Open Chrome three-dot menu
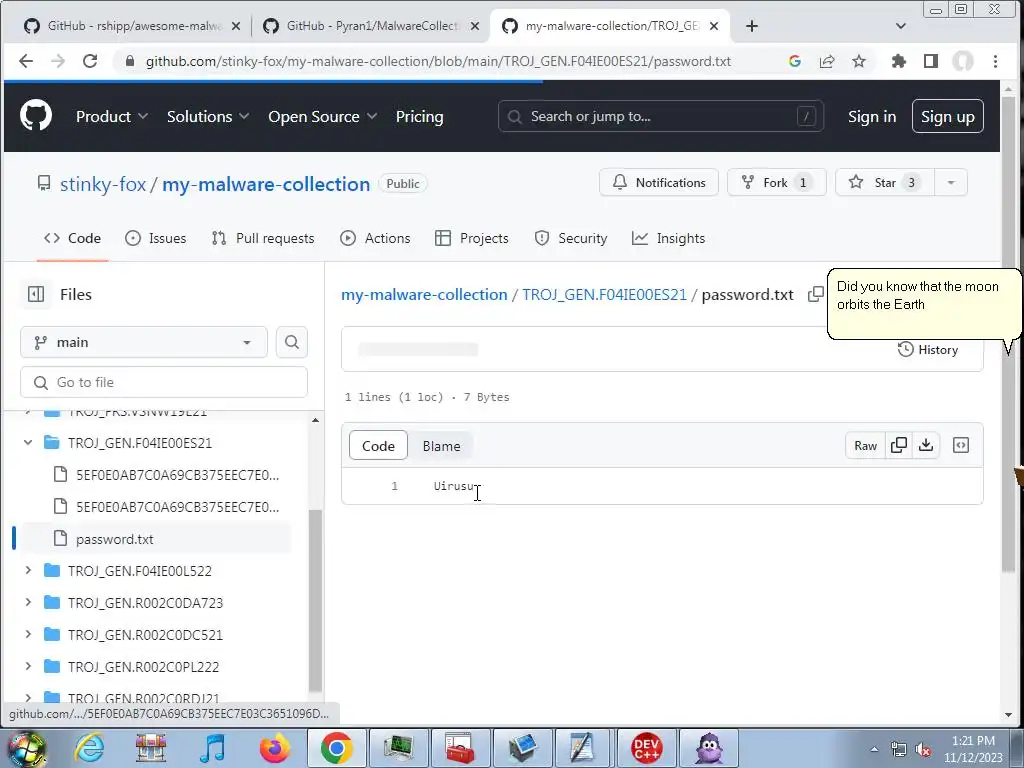Viewport: 1024px width, 768px height. 995,61
